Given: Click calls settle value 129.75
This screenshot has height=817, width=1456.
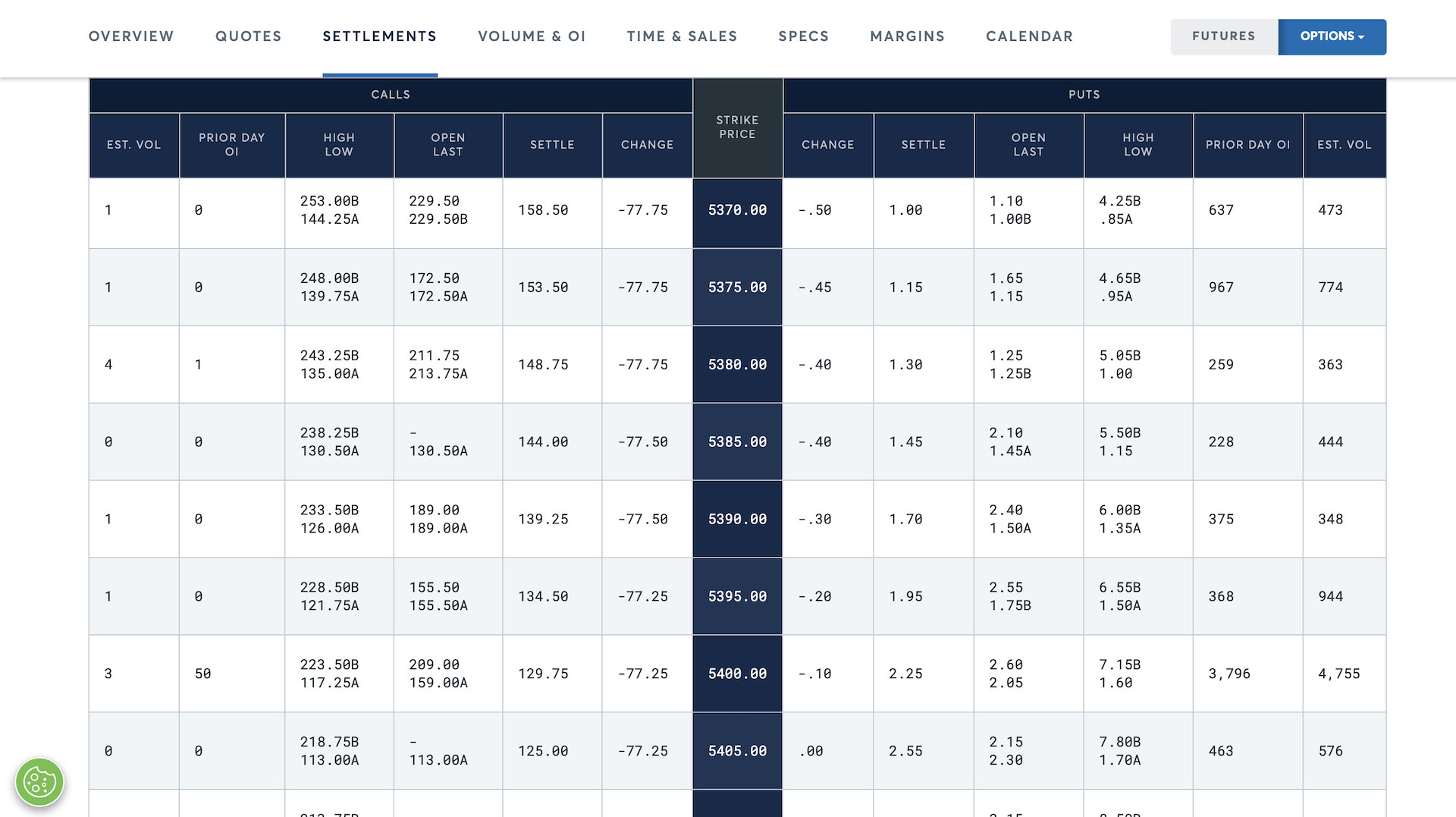Looking at the screenshot, I should tap(543, 674).
